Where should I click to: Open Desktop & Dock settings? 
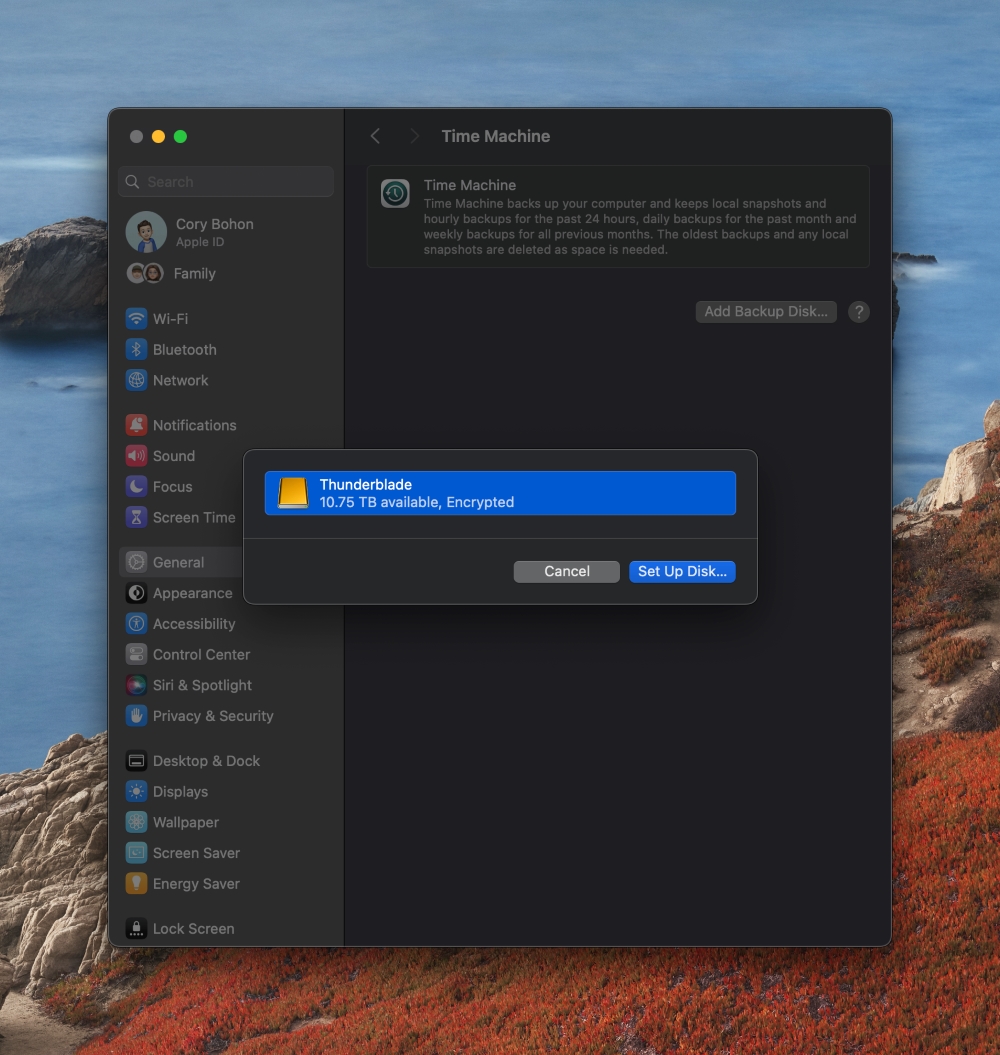pyautogui.click(x=207, y=760)
